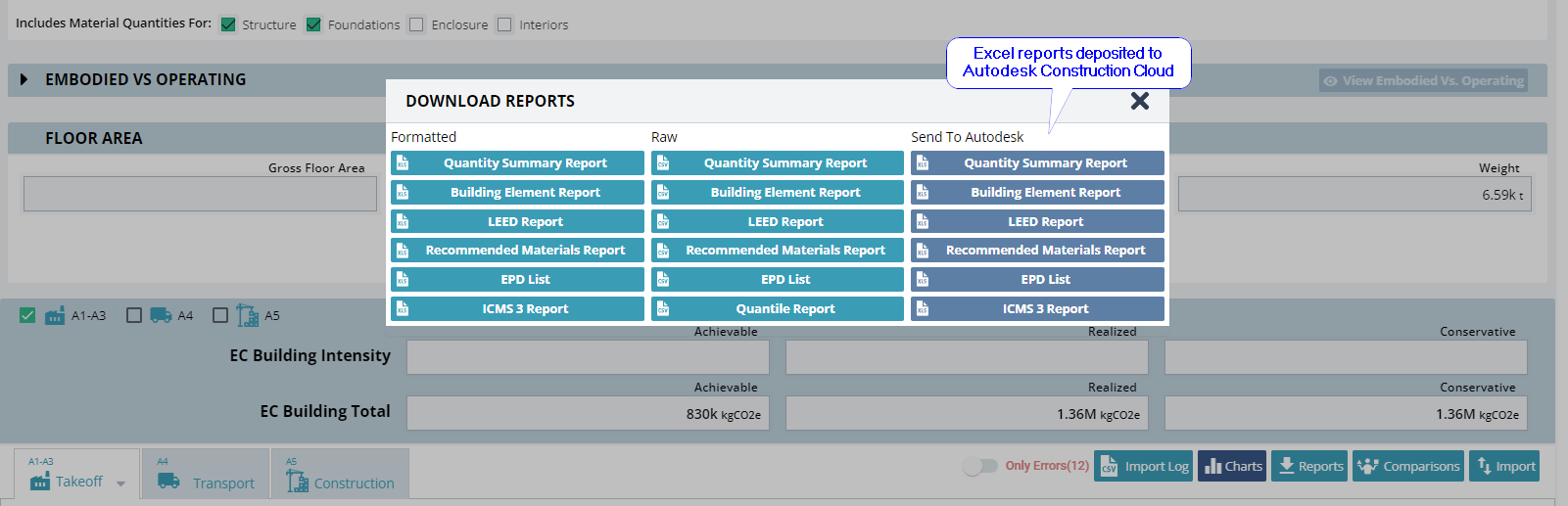This screenshot has height=506, width=1568.
Task: Open the Takeoff tab dropdown arrow
Action: (120, 483)
